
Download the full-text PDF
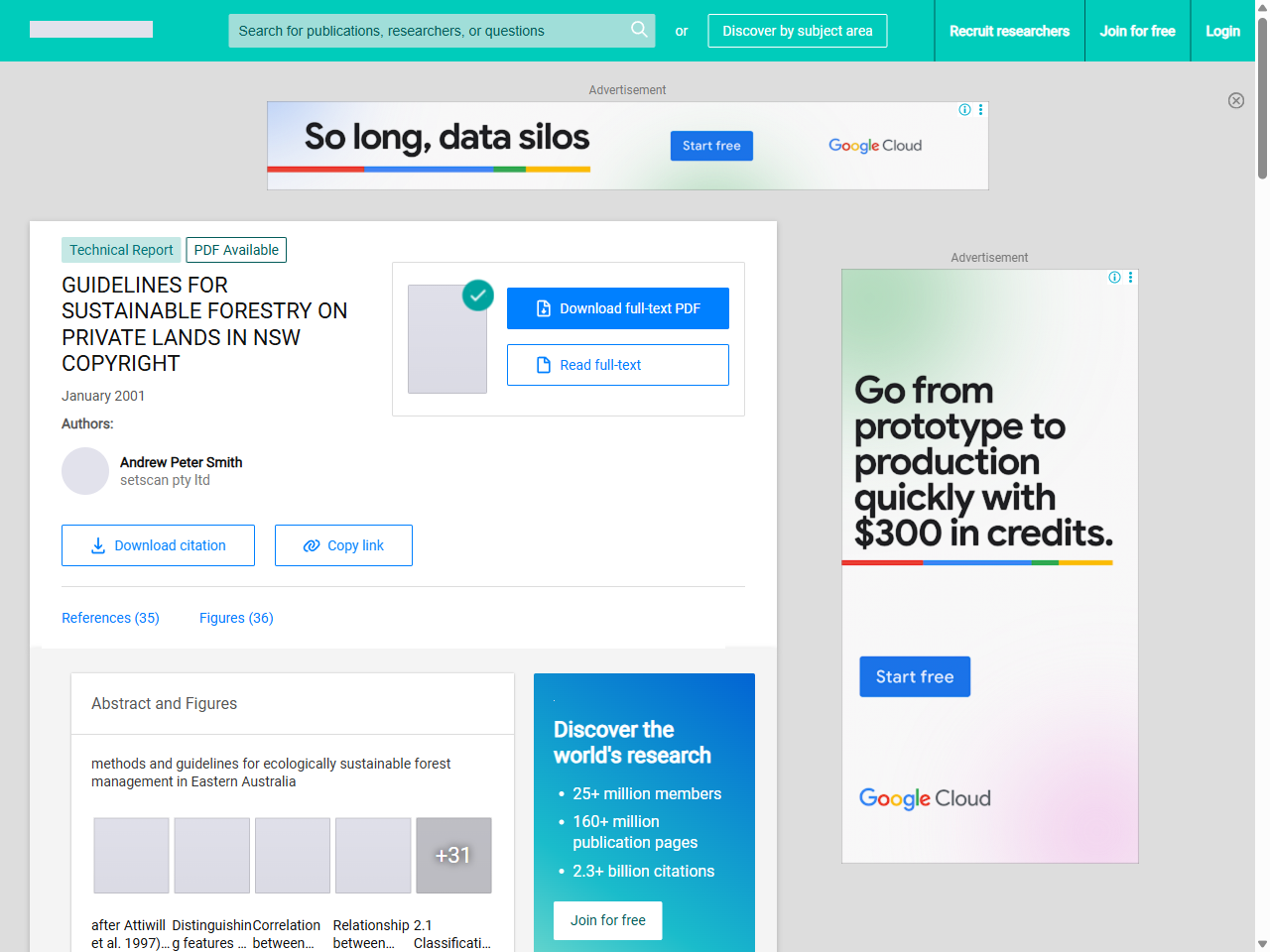617,308
